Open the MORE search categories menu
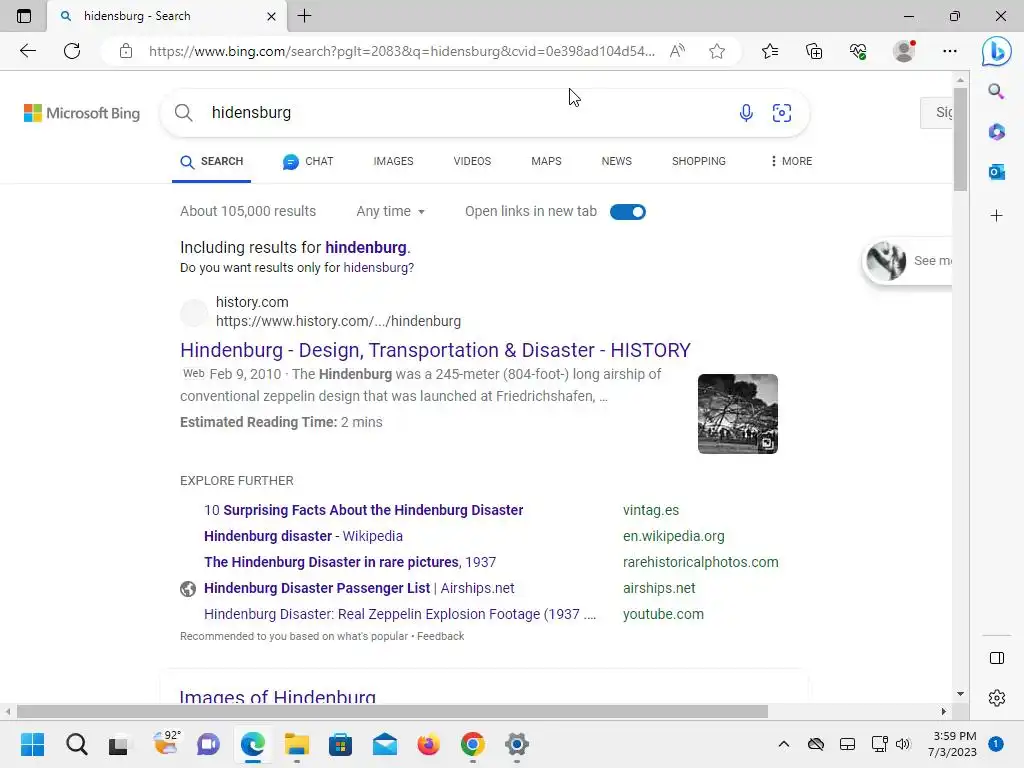This screenshot has width=1024, height=768. (x=791, y=161)
